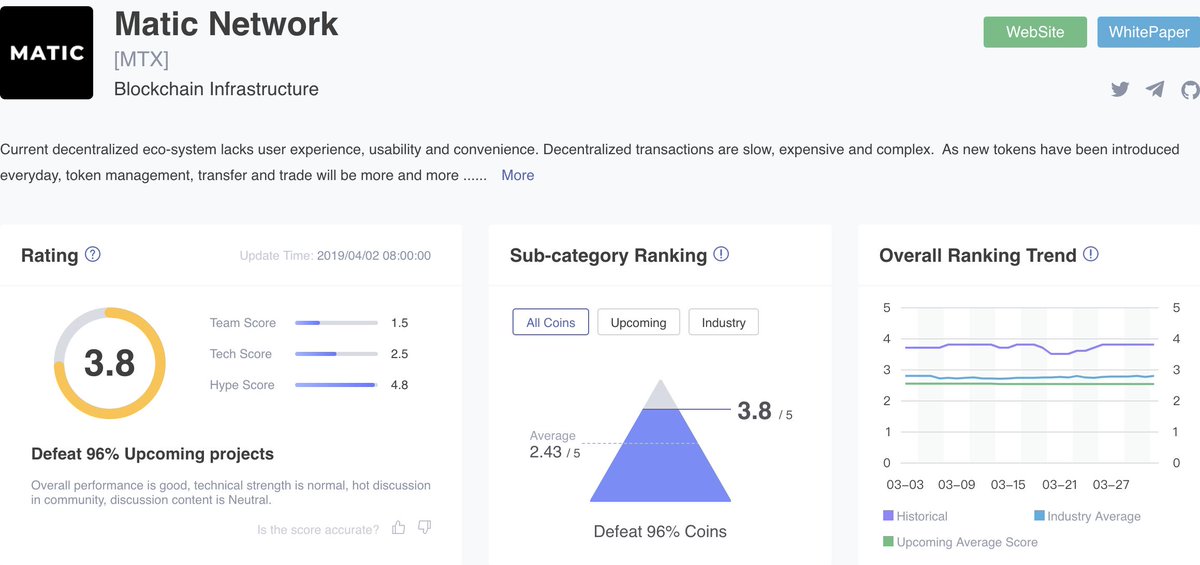Open the Twitter icon link
The width and height of the screenshot is (1200, 565).
1120,89
